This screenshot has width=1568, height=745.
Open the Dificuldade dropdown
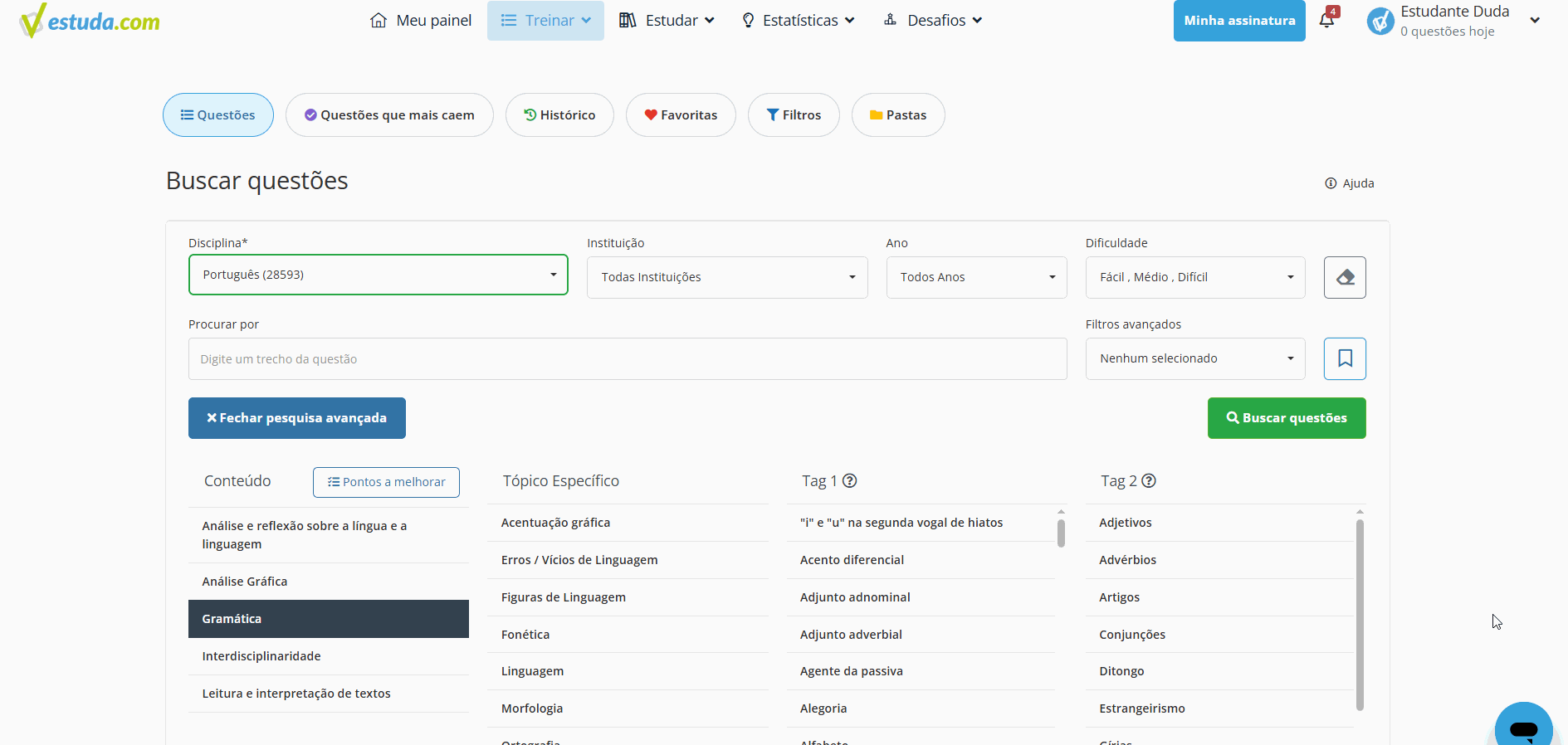(x=1195, y=277)
